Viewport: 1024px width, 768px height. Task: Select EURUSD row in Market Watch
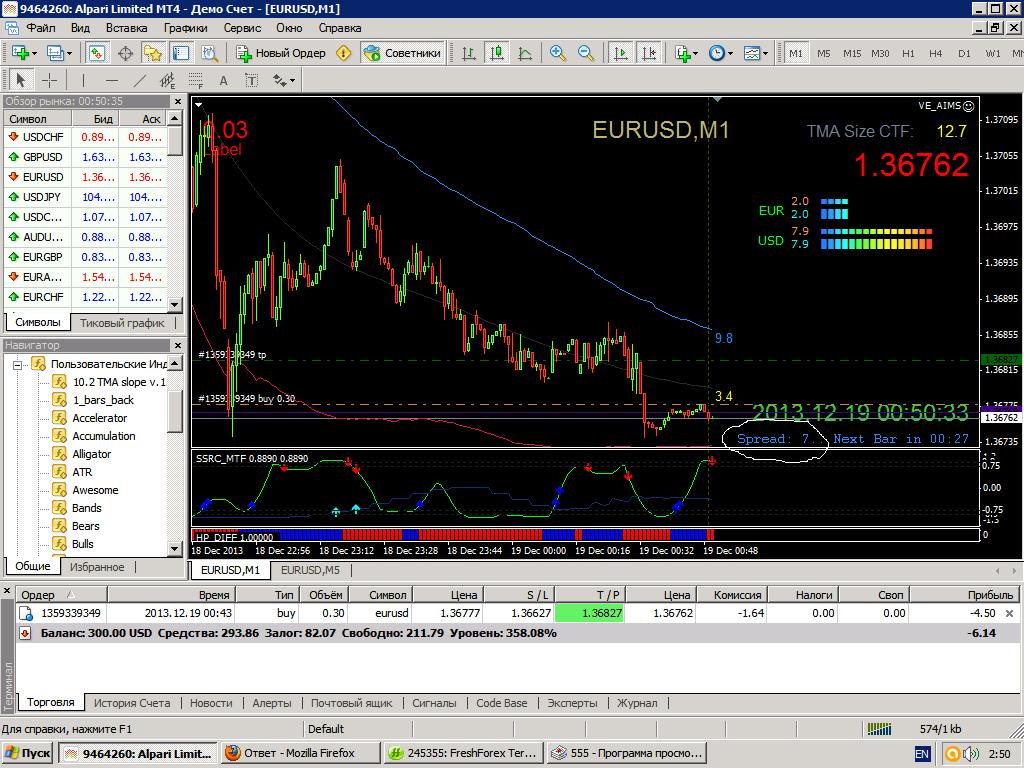point(85,177)
